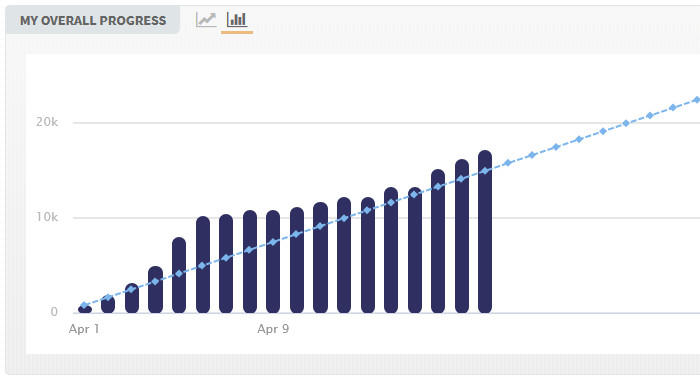Click target diamond on the 20k gridline

(x=626, y=123)
